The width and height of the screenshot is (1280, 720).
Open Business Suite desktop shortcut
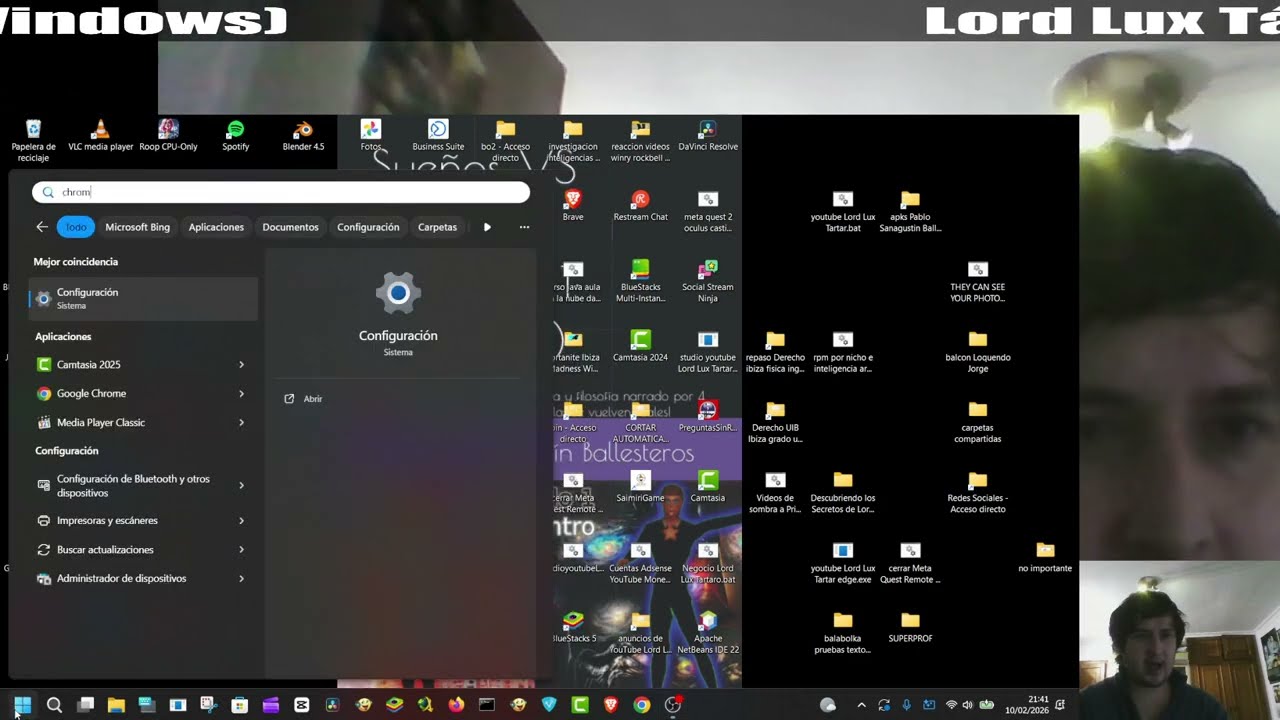coord(438,136)
